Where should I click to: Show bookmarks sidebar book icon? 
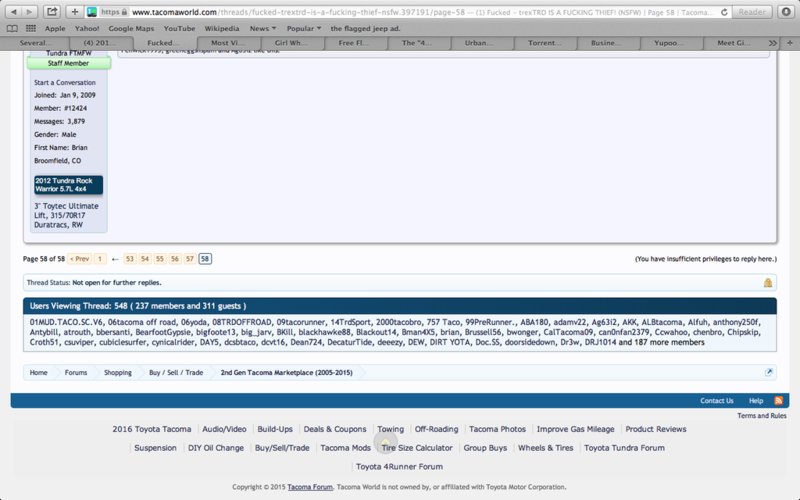tap(12, 29)
